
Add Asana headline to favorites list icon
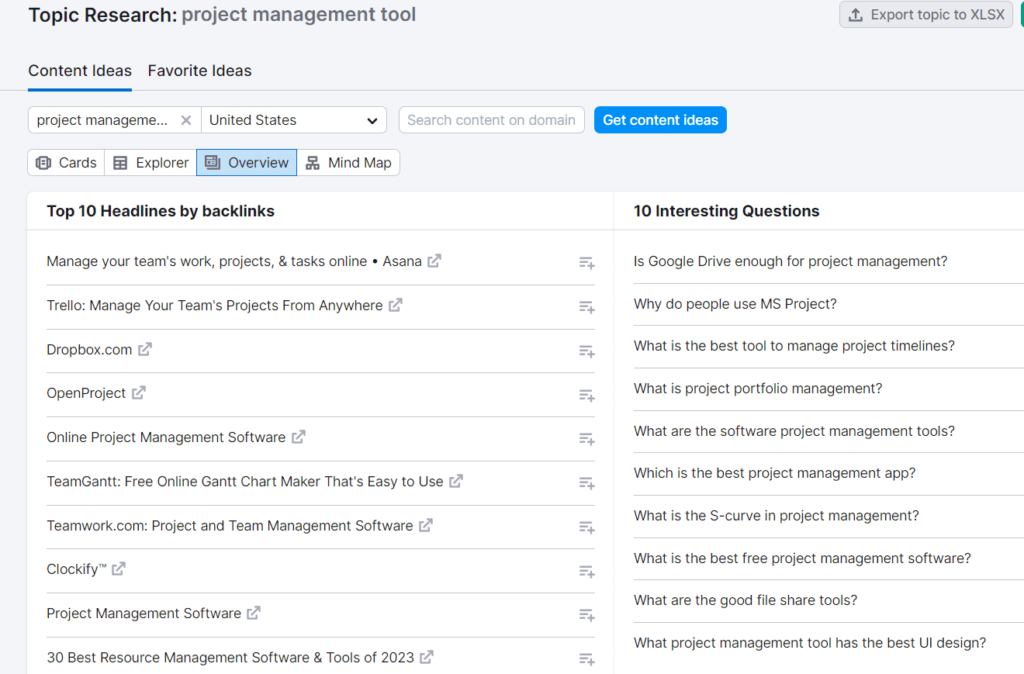586,263
